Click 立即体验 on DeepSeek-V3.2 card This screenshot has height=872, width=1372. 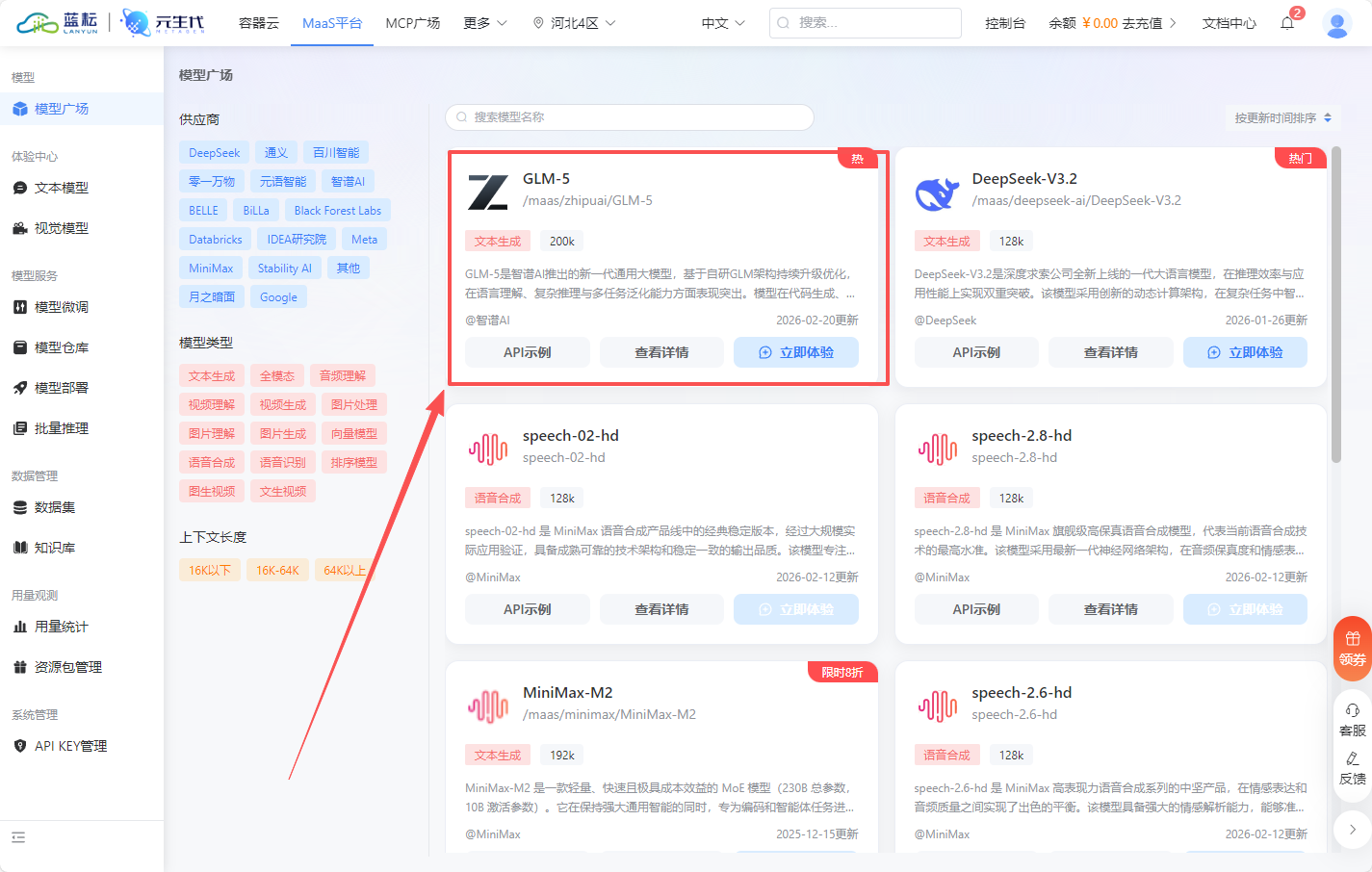(1245, 352)
